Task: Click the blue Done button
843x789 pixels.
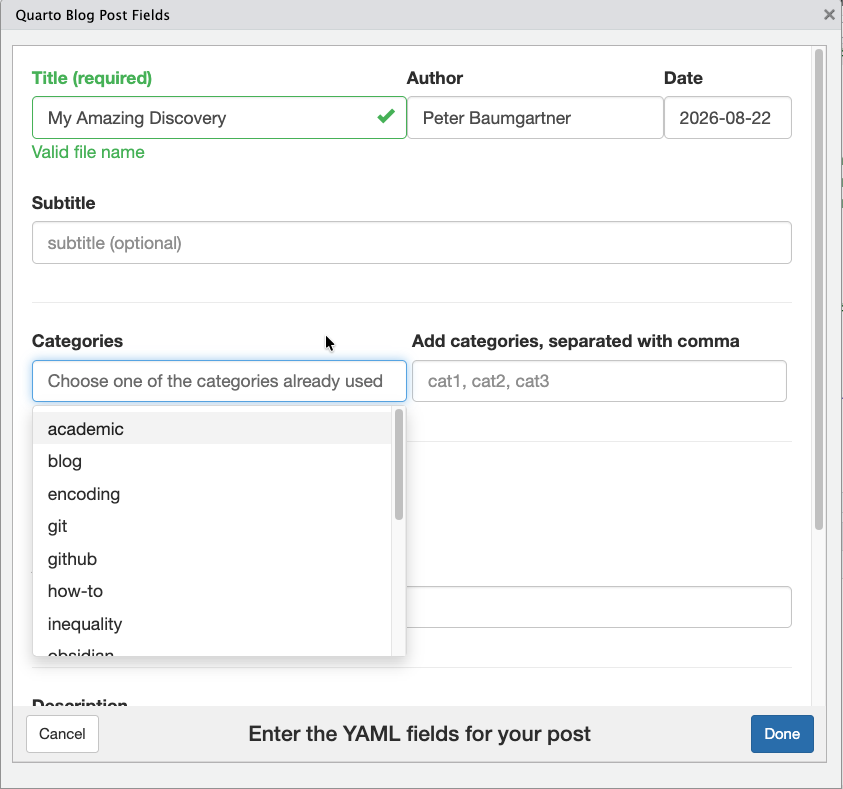Action: pos(782,734)
